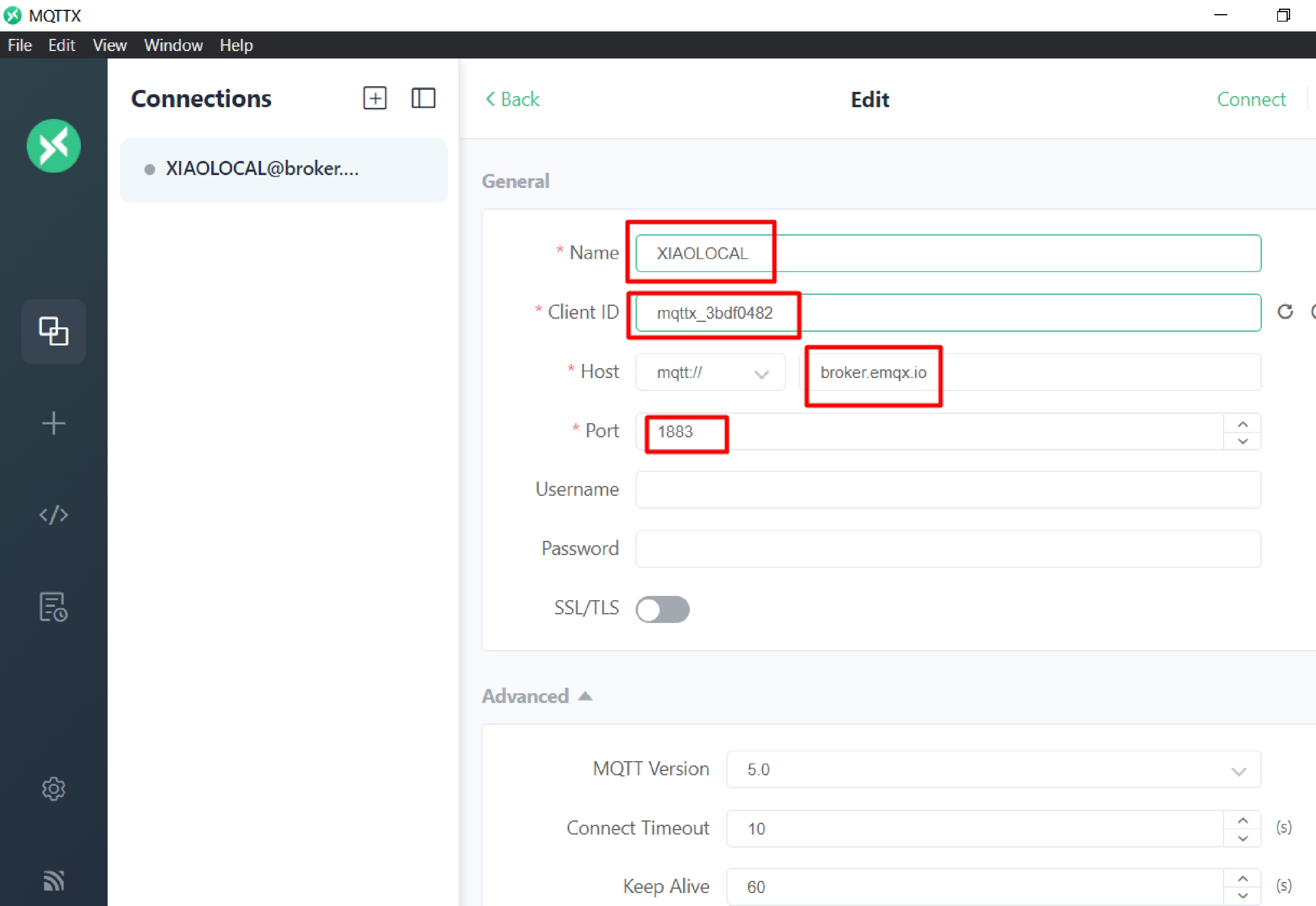Open the MQTT Version 5.0 dropdown
This screenshot has width=1316, height=906.
click(x=994, y=770)
